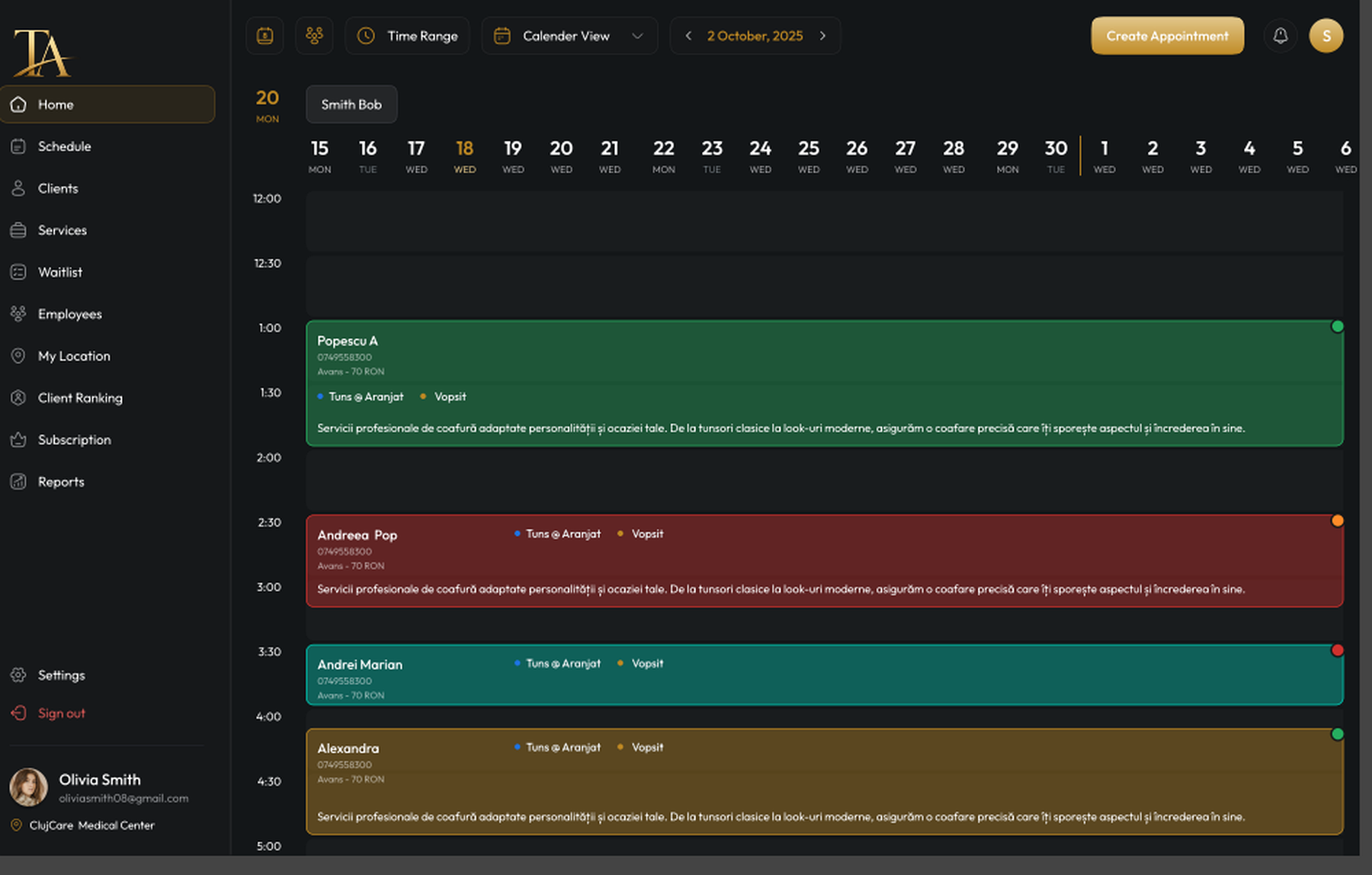Open Client Ranking page
Viewport: 1372px width, 875px height.
pyautogui.click(x=80, y=398)
